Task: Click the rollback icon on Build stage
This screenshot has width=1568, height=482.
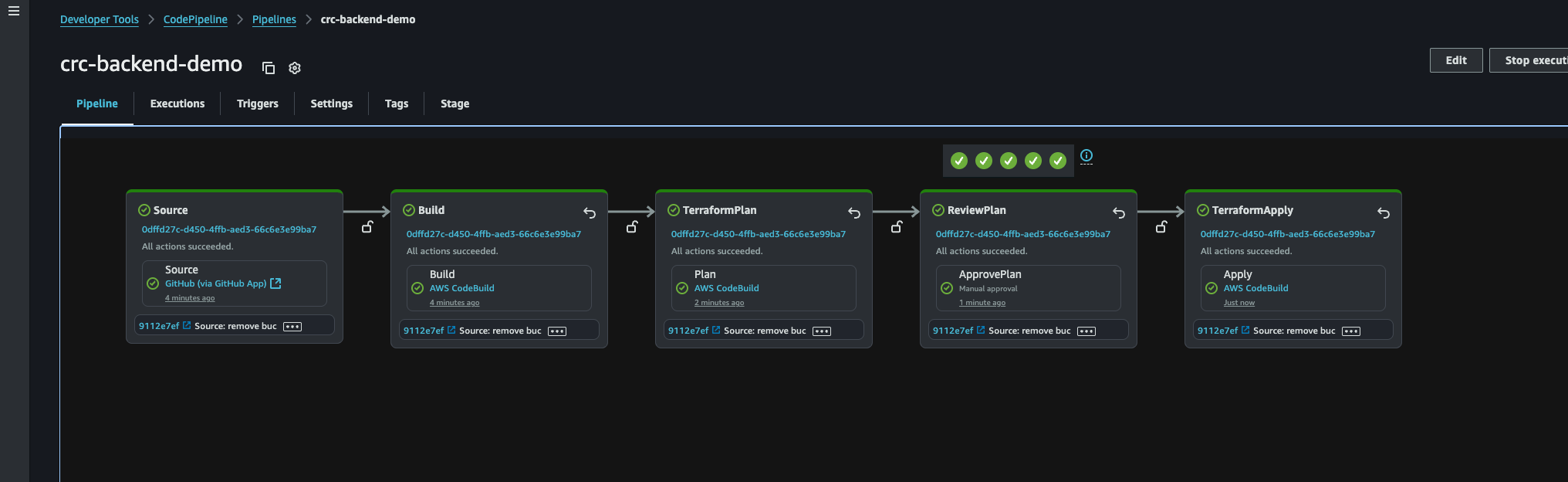Action: (590, 212)
